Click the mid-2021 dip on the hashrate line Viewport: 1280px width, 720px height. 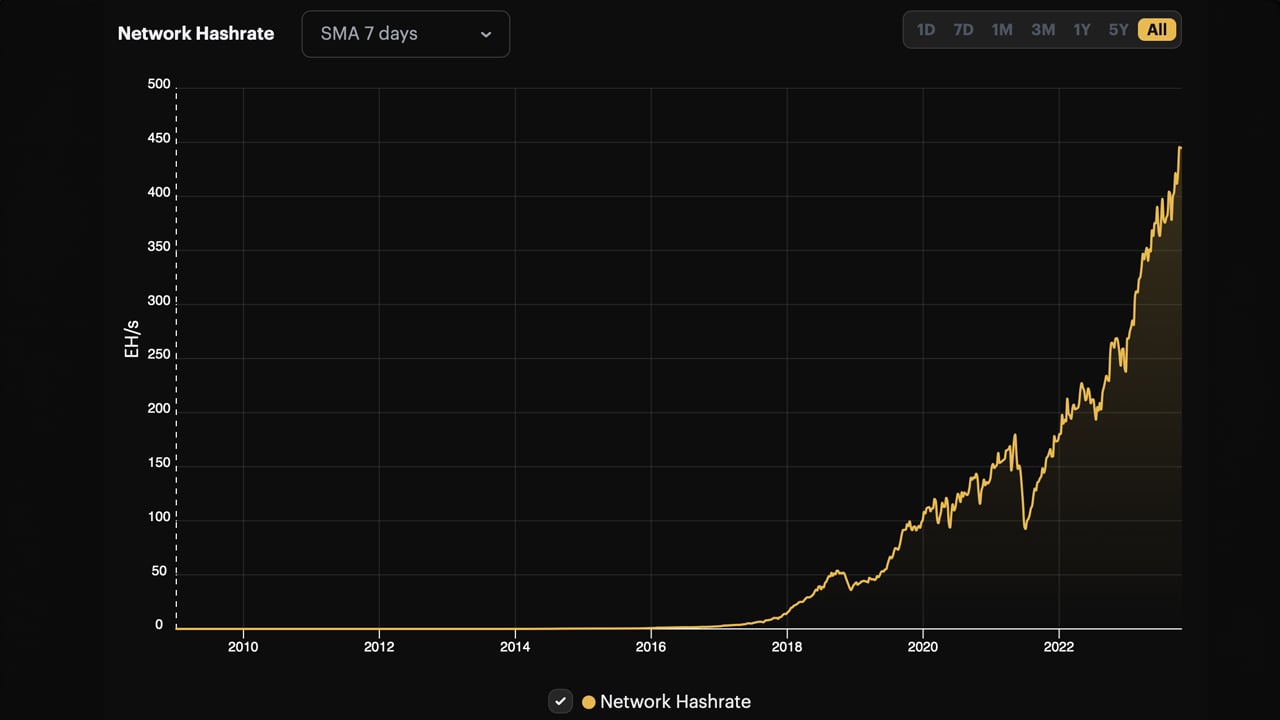(x=1025, y=527)
